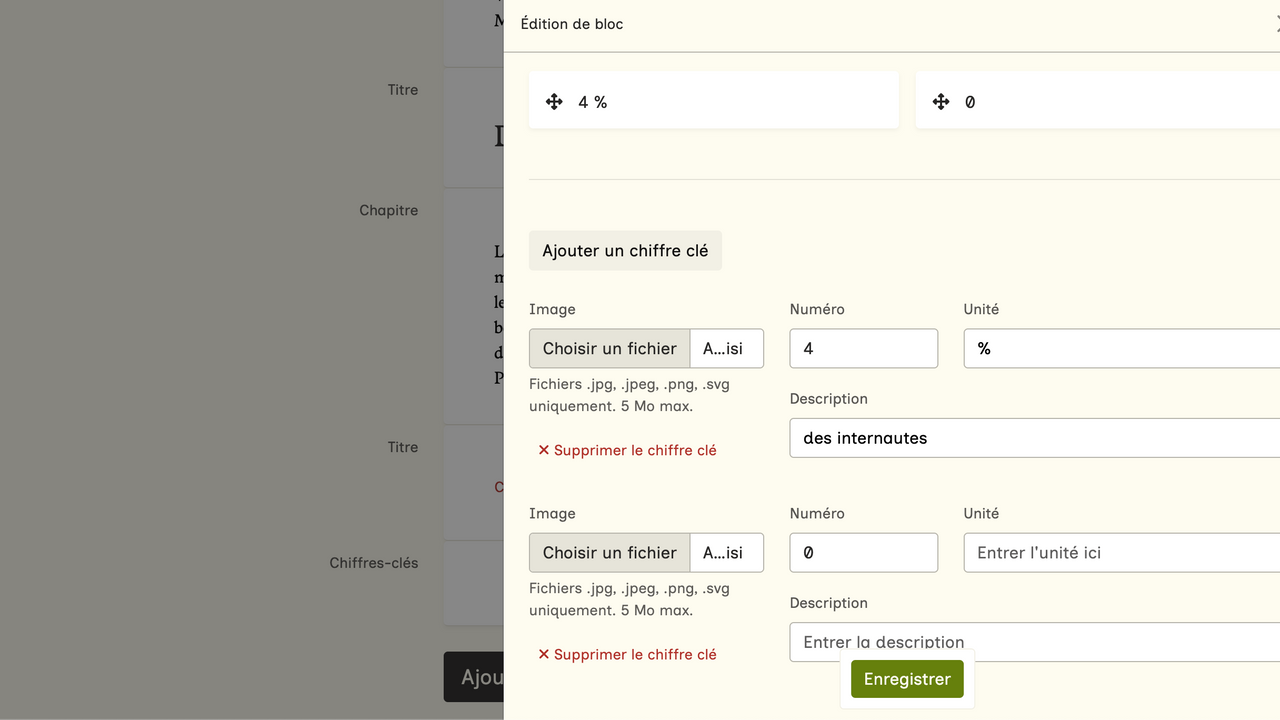Click "Ajouter un chiffre clé" button

[625, 251]
